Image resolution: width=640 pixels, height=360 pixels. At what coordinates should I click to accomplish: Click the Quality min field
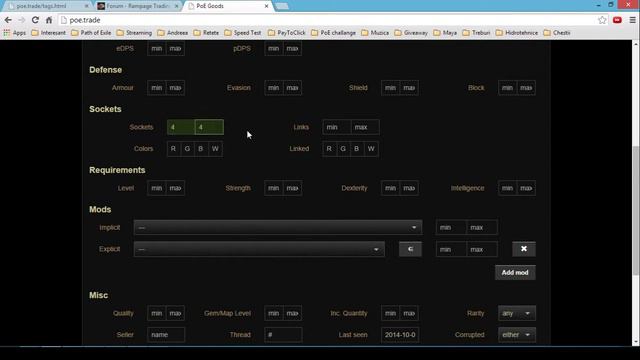click(x=157, y=313)
